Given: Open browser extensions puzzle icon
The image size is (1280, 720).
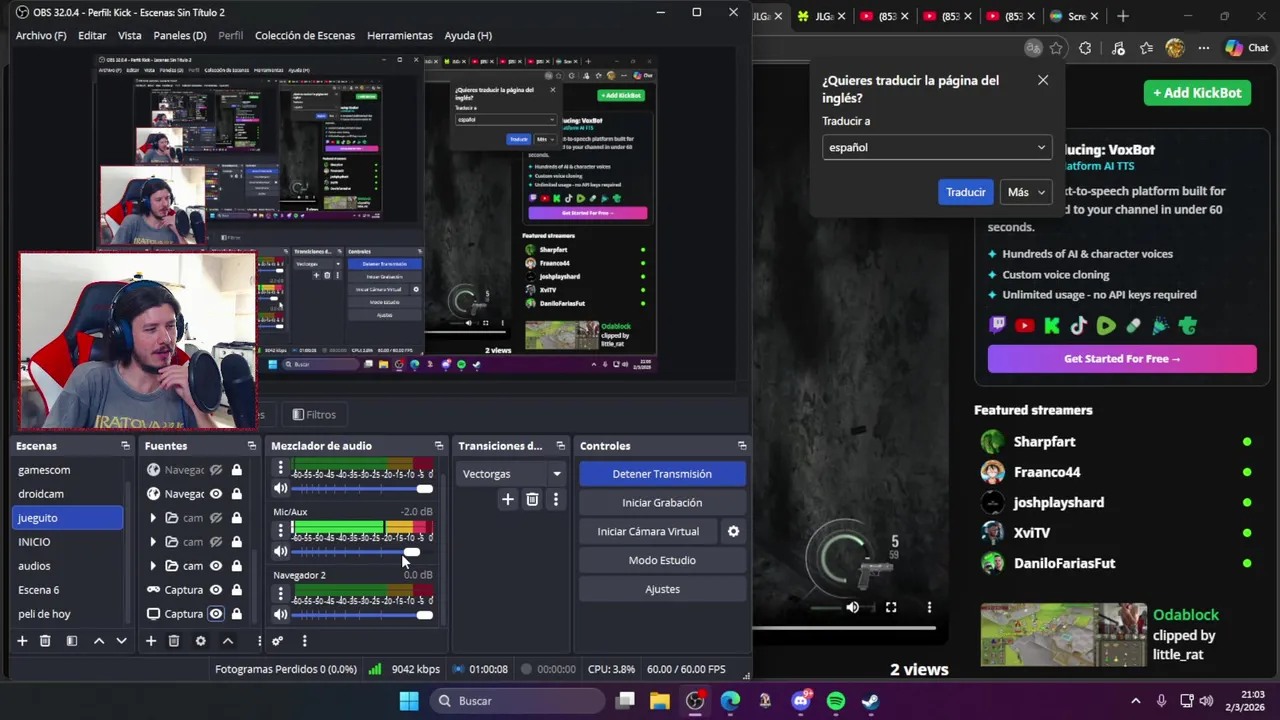Looking at the screenshot, I should [1085, 48].
